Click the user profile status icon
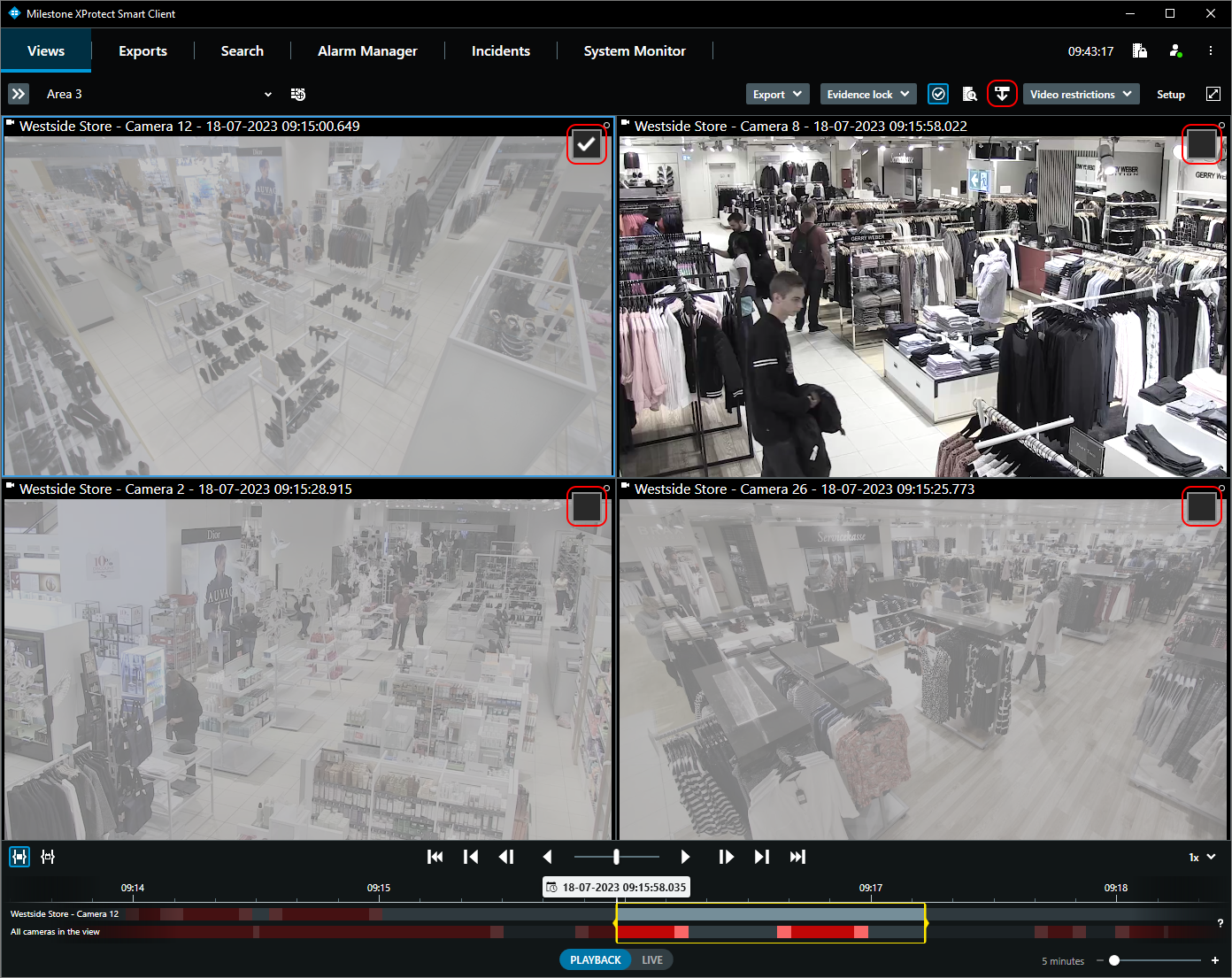Image resolution: width=1232 pixels, height=978 pixels. click(x=1175, y=51)
